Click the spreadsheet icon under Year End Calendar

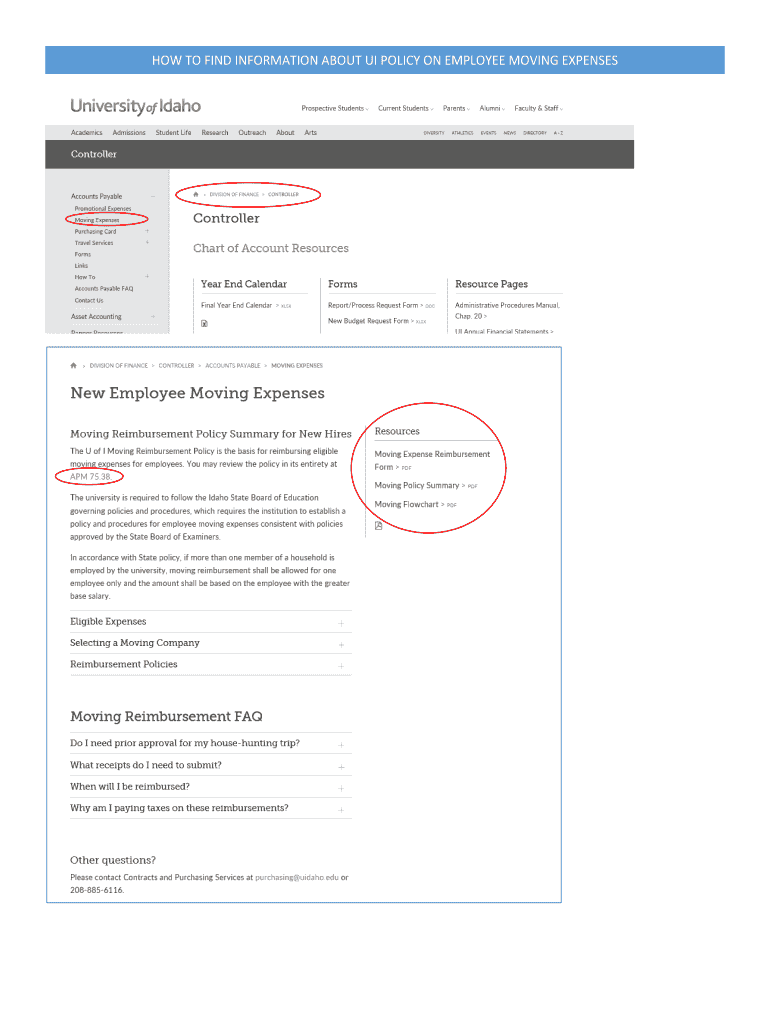204,323
